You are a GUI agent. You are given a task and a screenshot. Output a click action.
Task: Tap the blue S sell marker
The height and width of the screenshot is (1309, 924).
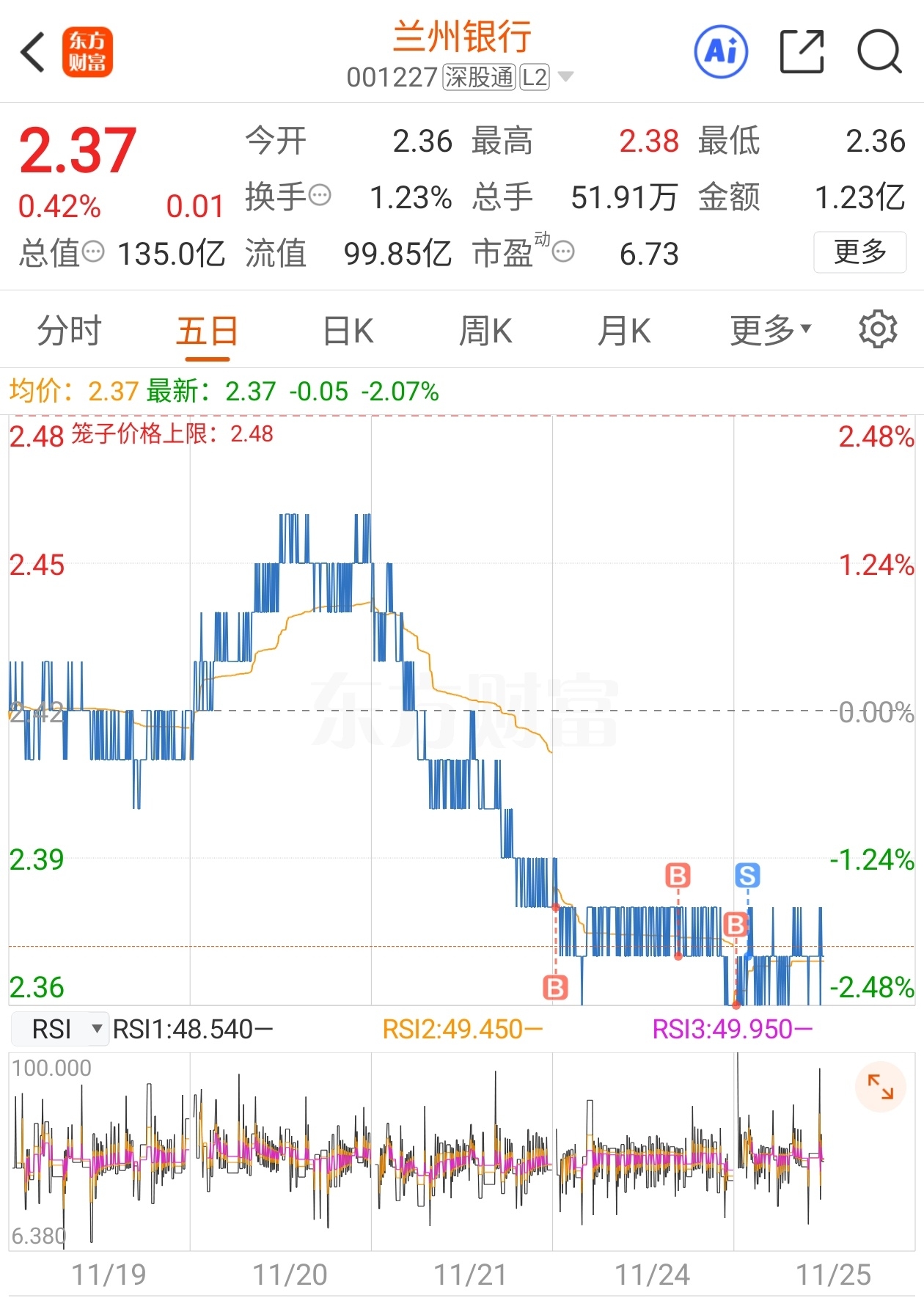[747, 875]
